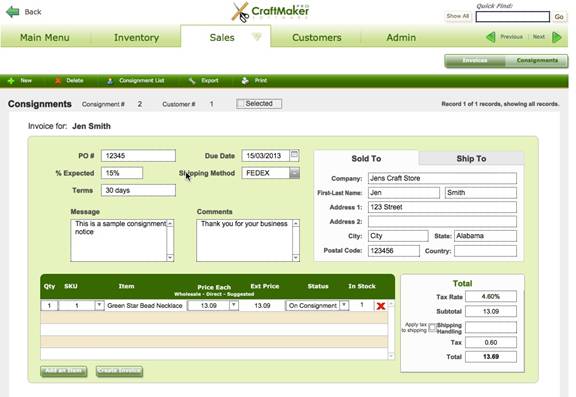Remove the Green Star Bead Necklace line item
Viewport: 576px width, 397px height.
(x=381, y=306)
